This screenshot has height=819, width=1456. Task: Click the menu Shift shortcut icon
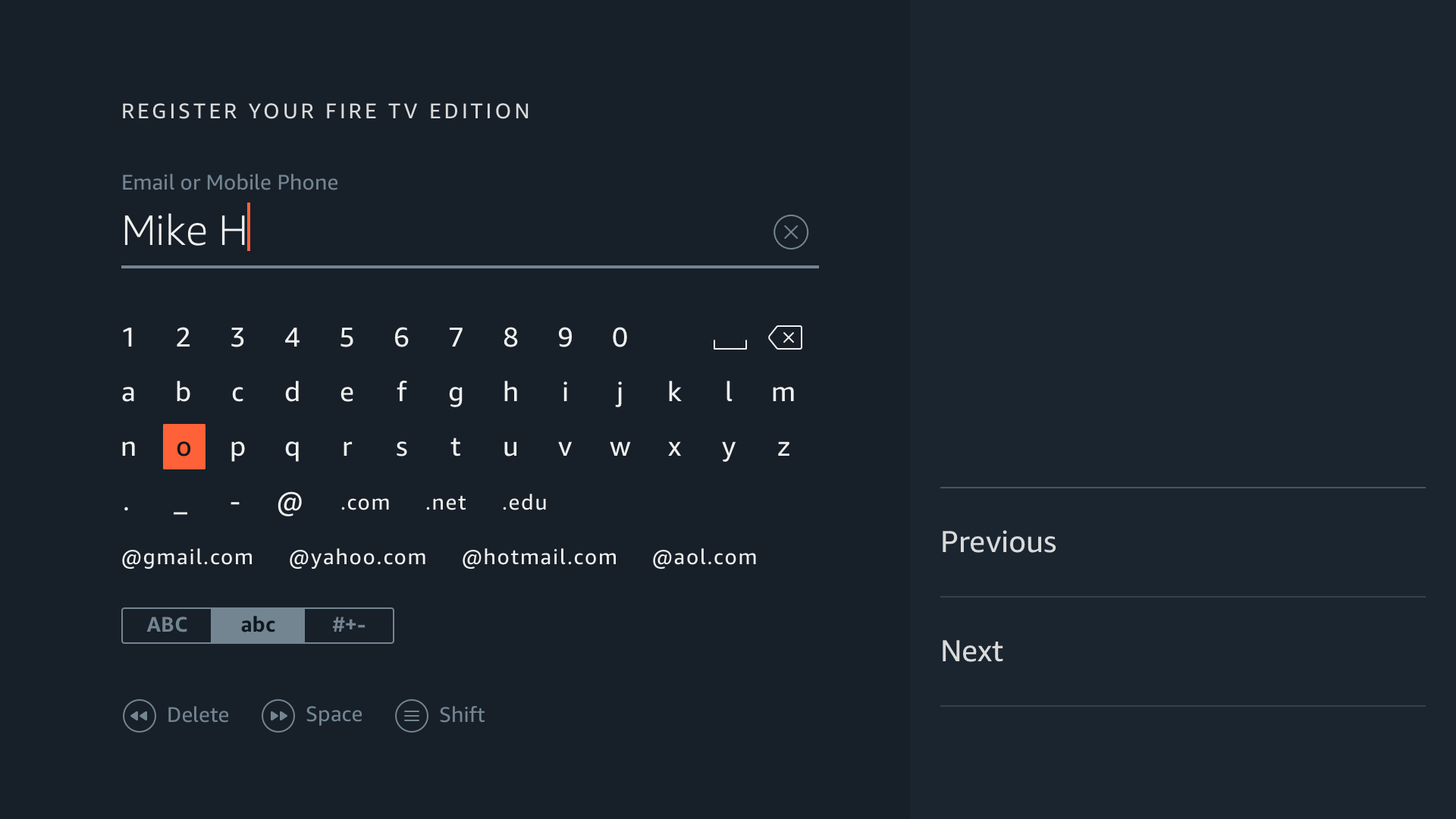(412, 715)
